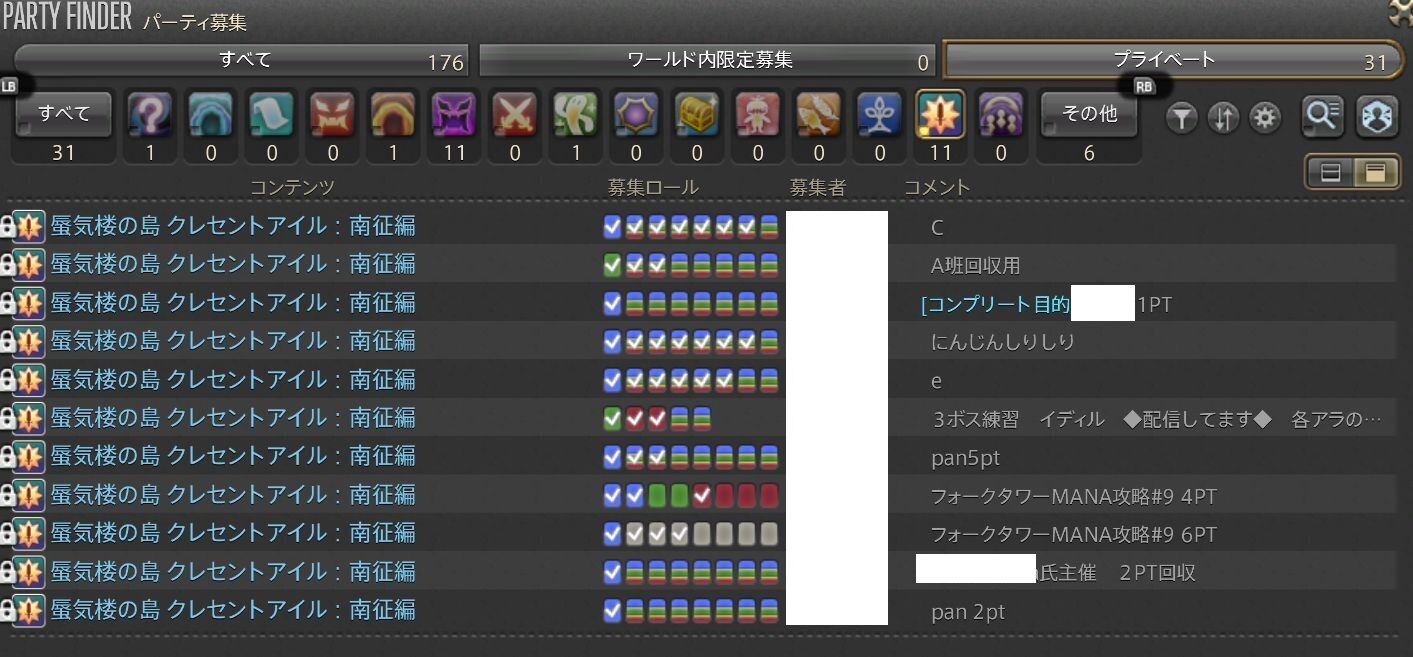Select the treasure chest category icon
Image resolution: width=1413 pixels, height=657 pixels.
[x=697, y=114]
